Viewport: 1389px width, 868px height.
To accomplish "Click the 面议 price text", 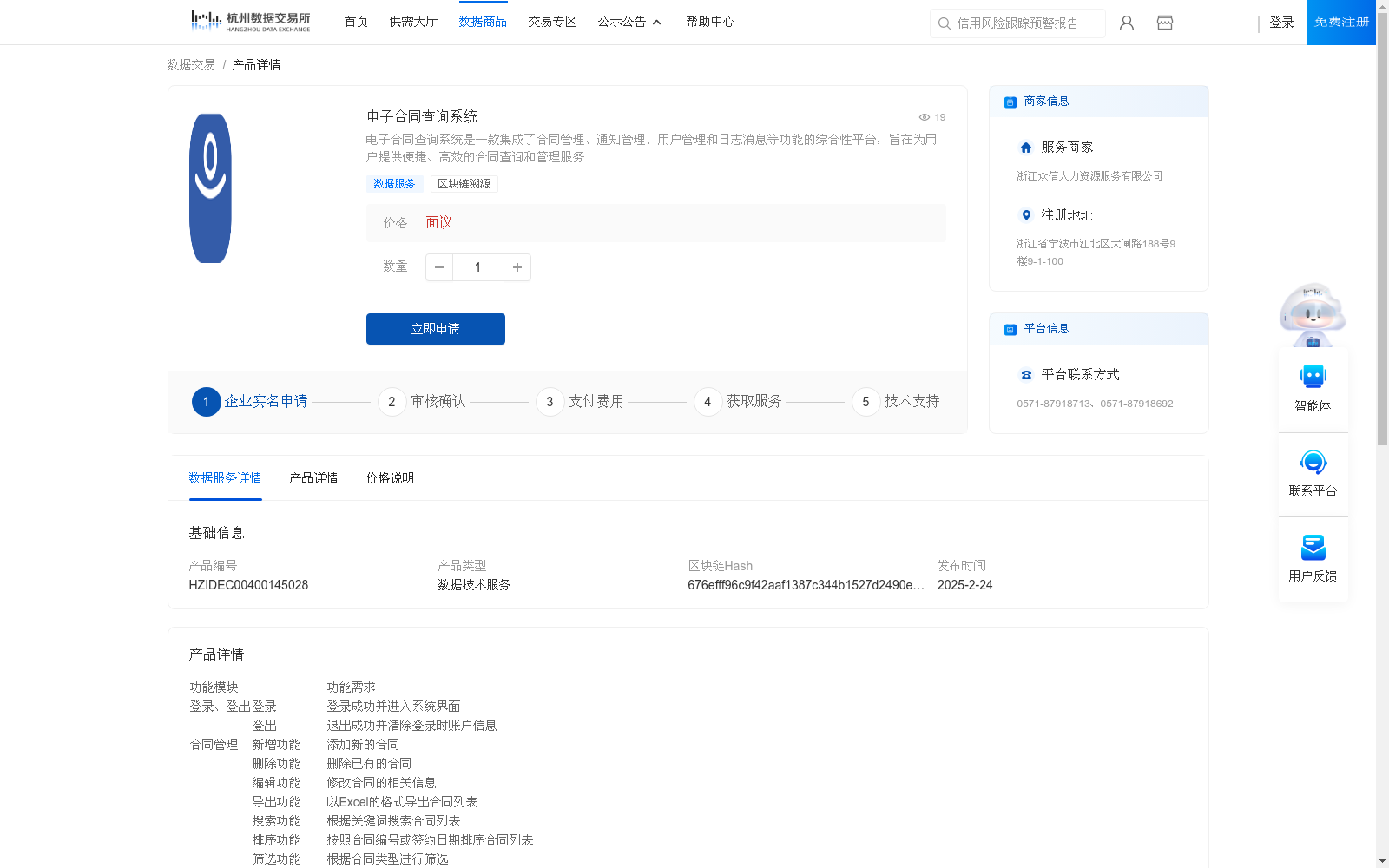I will (439, 223).
